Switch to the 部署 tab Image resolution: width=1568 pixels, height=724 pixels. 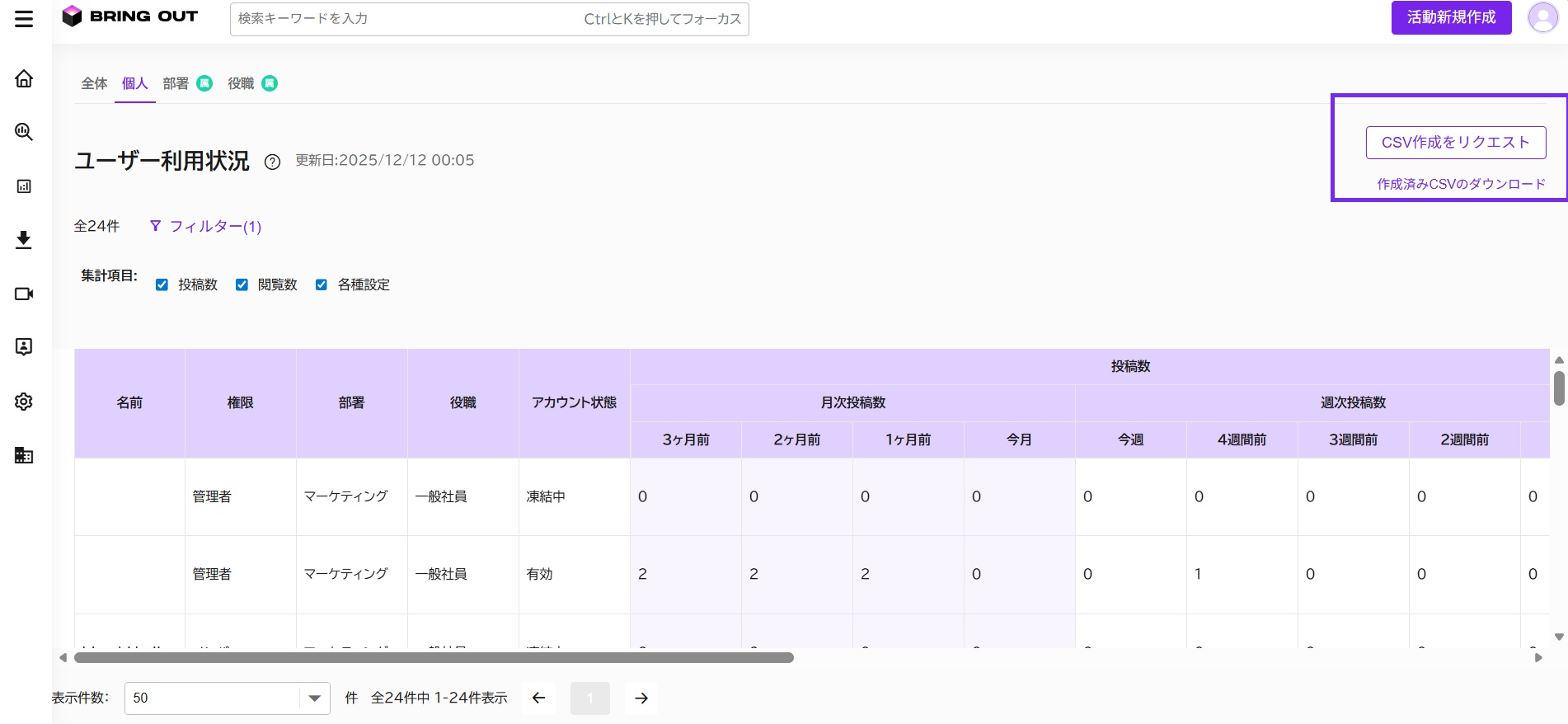point(176,83)
